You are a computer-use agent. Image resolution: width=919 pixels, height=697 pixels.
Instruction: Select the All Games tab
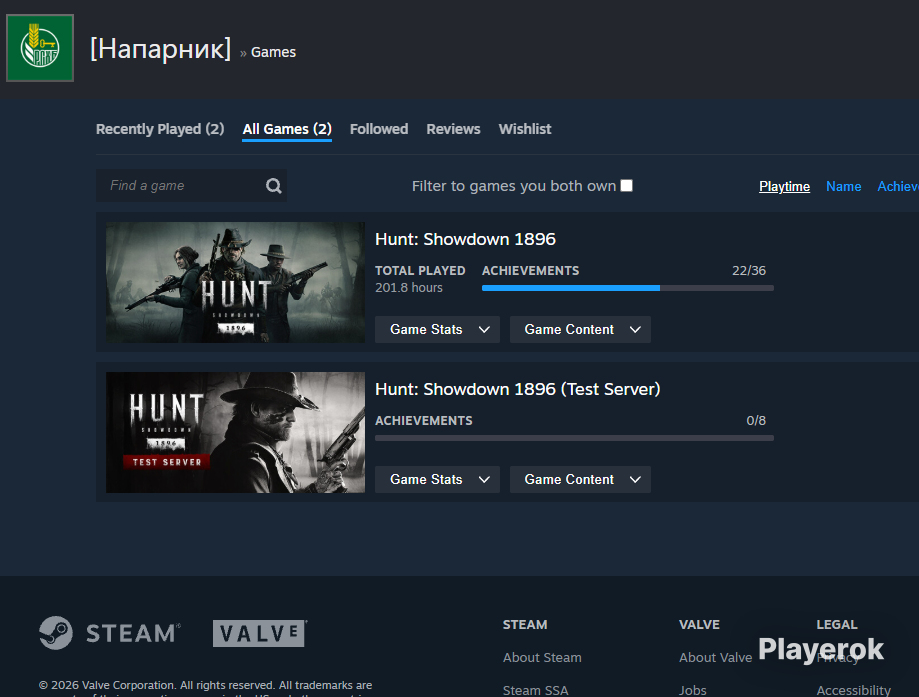point(287,129)
